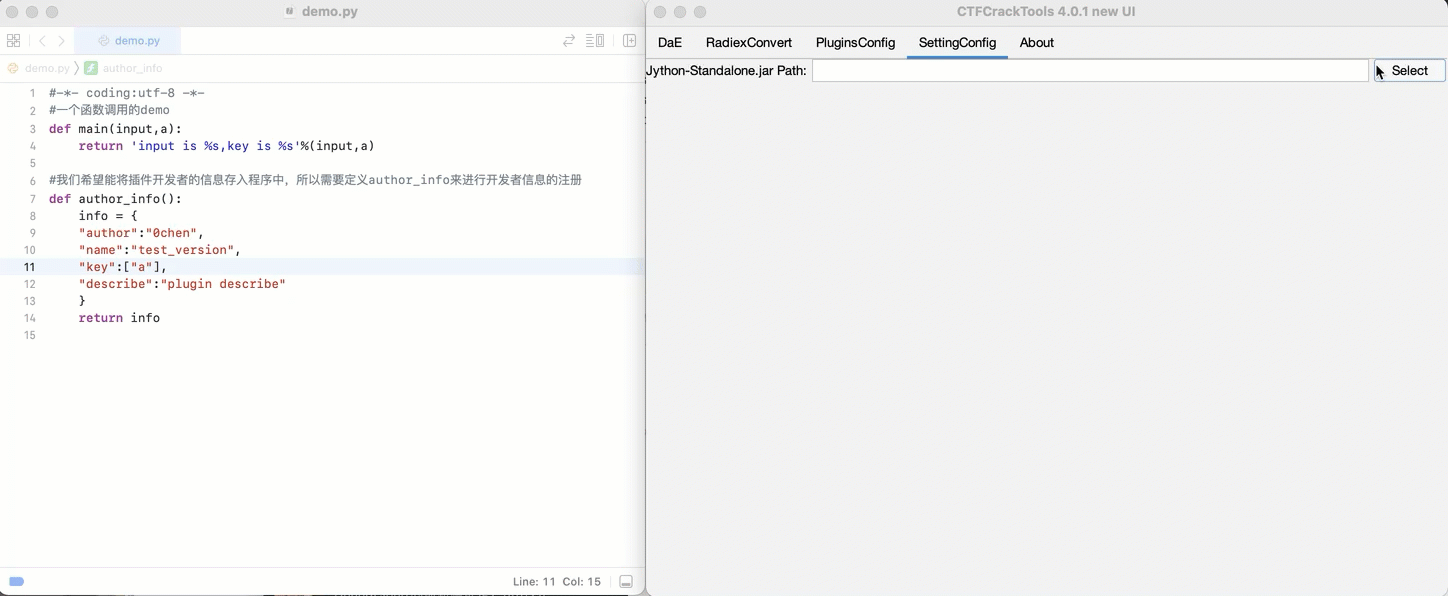Switch to the PluginsConfig tab
This screenshot has height=596, width=1448.
855,42
